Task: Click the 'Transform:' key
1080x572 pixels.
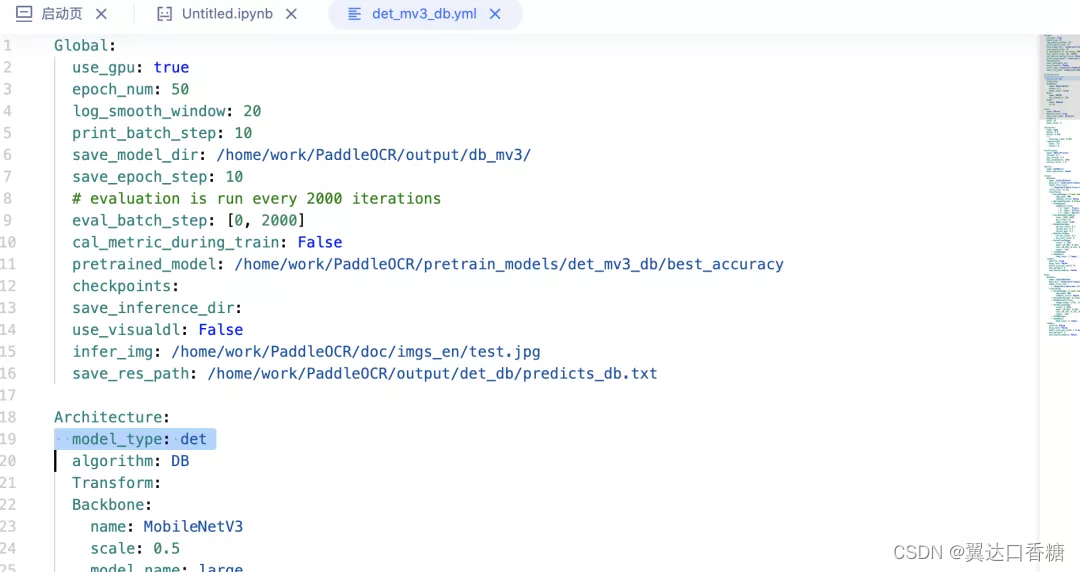Action: pos(116,483)
